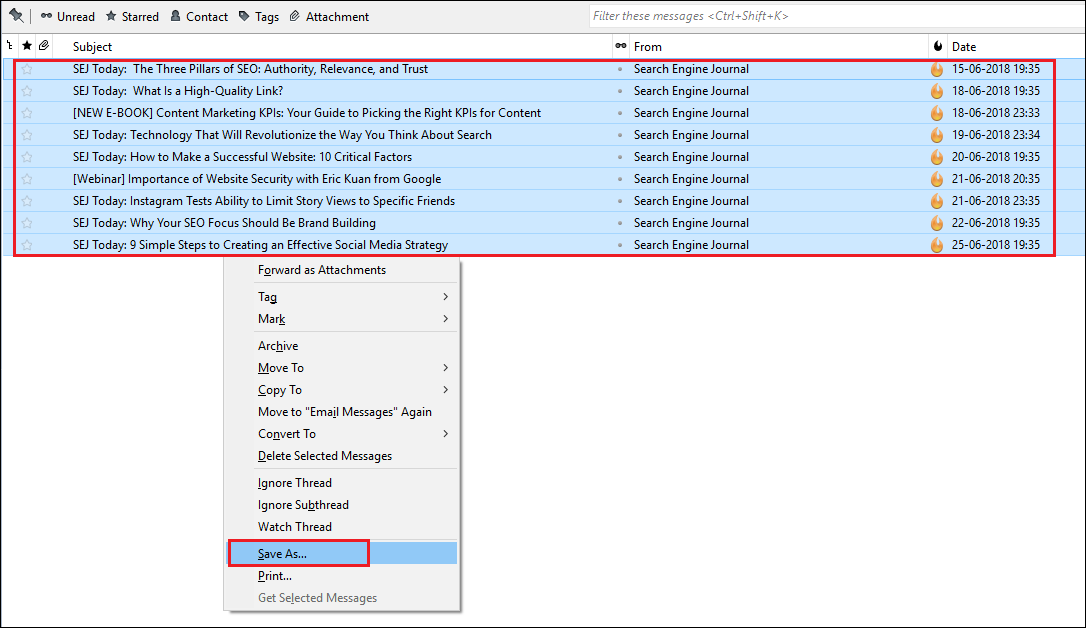Click the star column header icon
Screen dimensions: 1086x628
27,46
